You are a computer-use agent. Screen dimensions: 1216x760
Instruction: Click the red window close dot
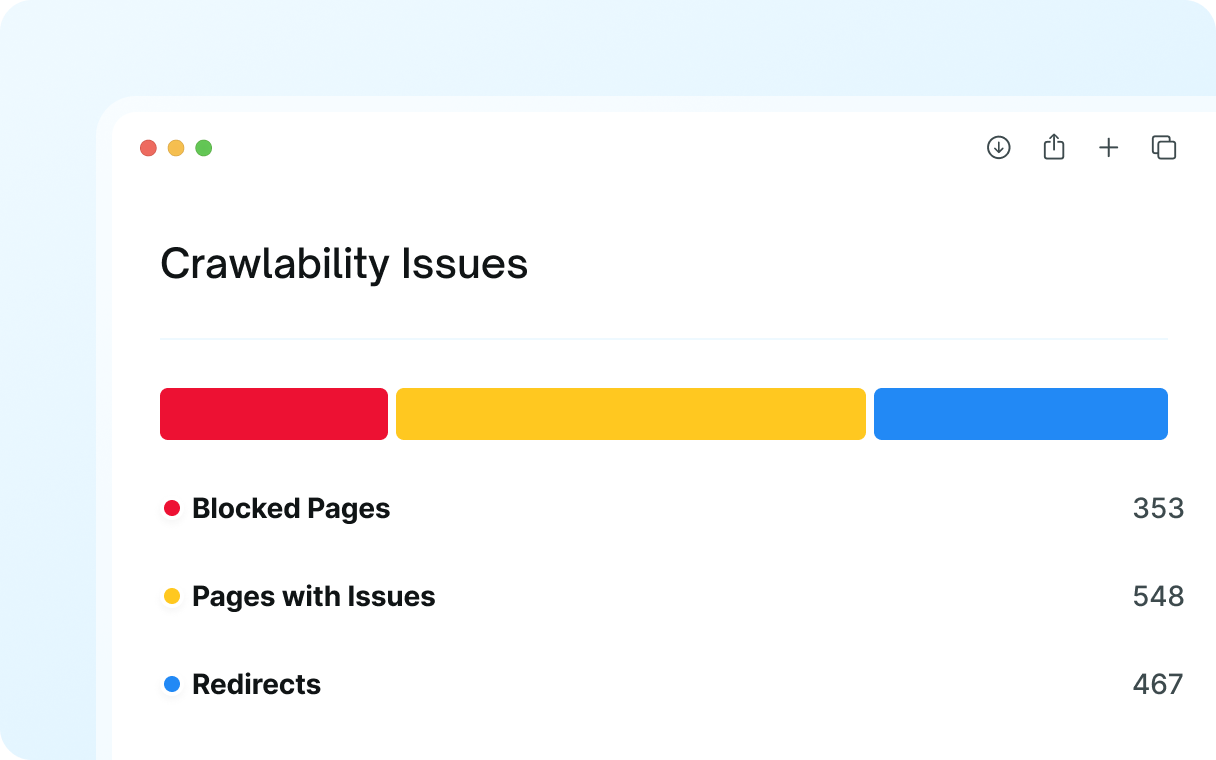tap(148, 148)
